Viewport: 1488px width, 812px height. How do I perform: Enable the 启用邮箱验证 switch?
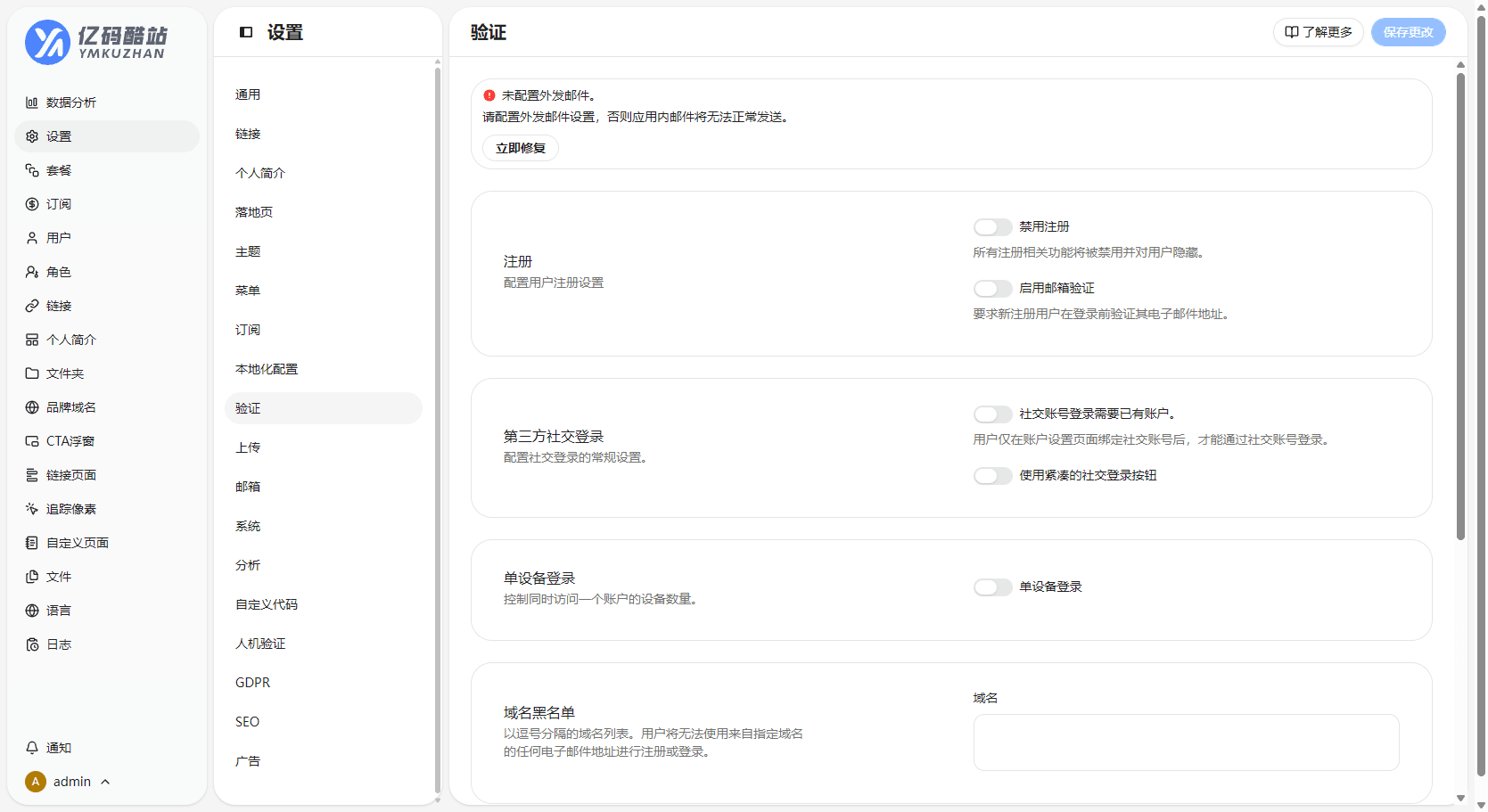(992, 289)
